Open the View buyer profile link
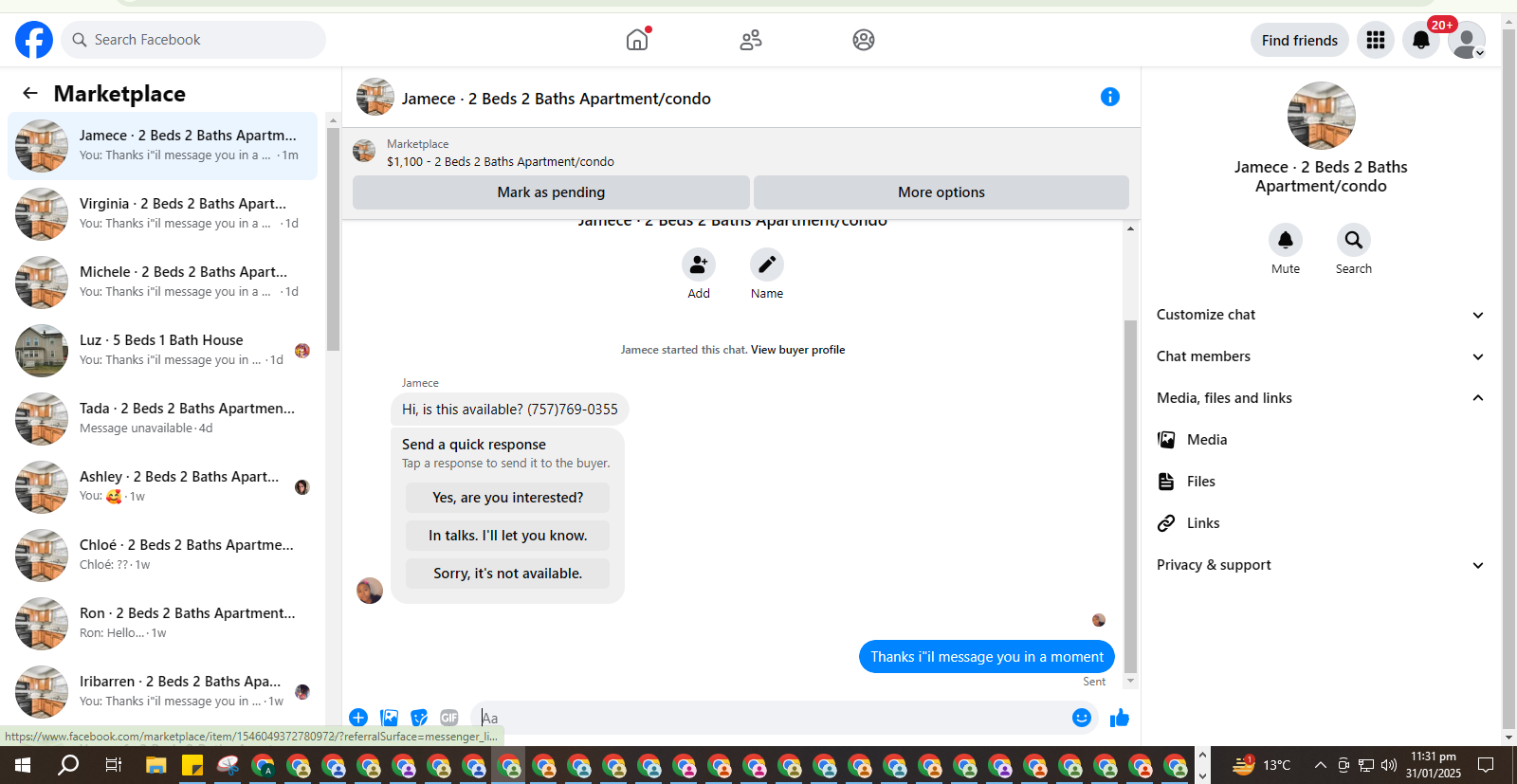1517x784 pixels. click(x=797, y=350)
